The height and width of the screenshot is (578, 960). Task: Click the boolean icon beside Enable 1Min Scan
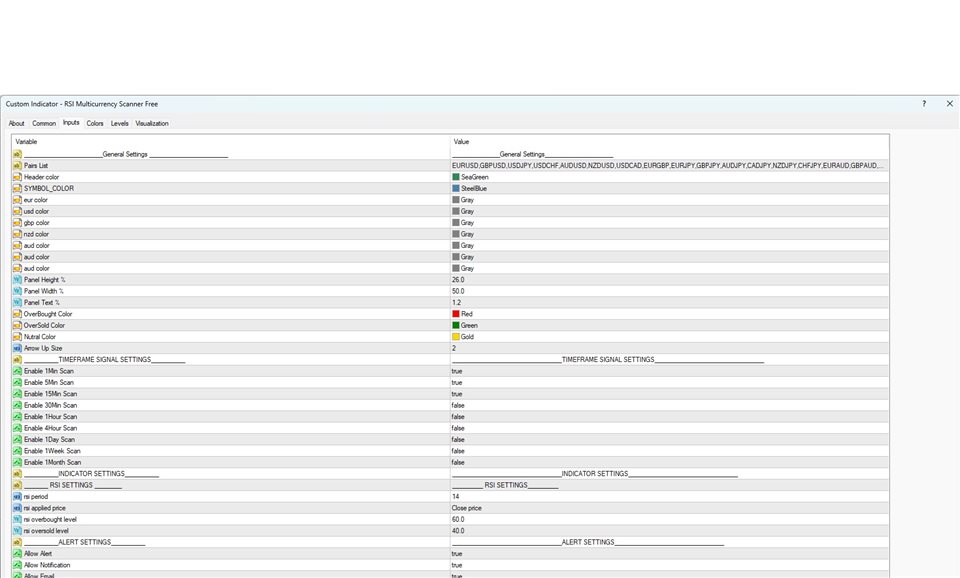point(17,371)
